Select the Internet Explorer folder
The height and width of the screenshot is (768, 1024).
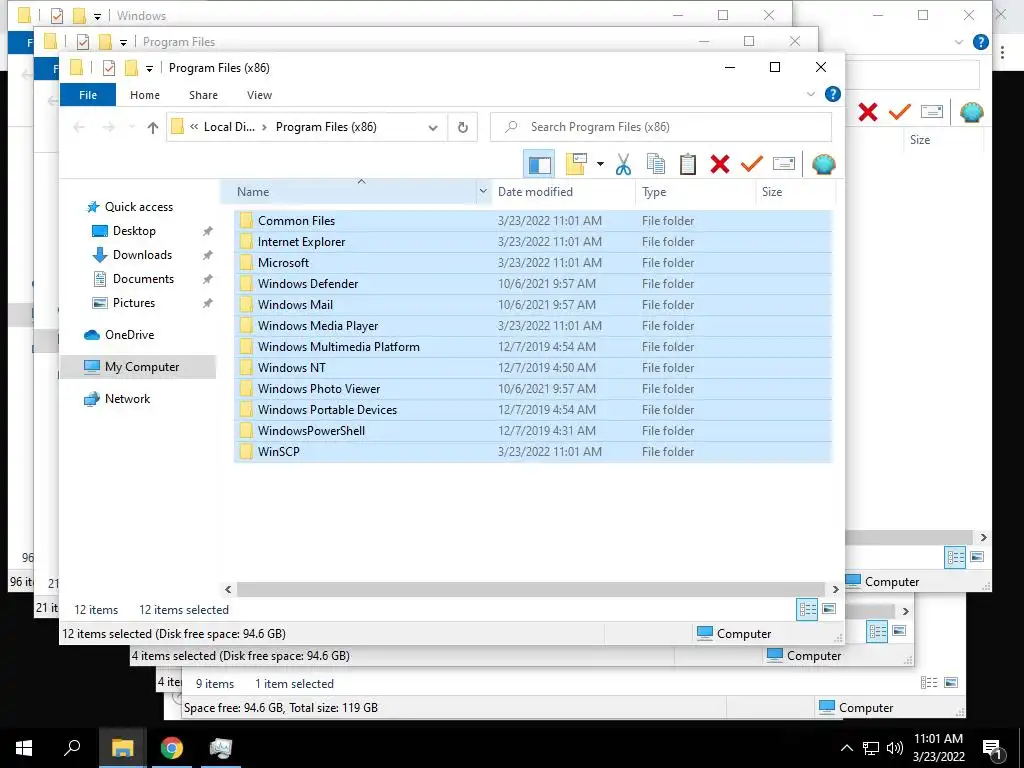tap(533, 242)
